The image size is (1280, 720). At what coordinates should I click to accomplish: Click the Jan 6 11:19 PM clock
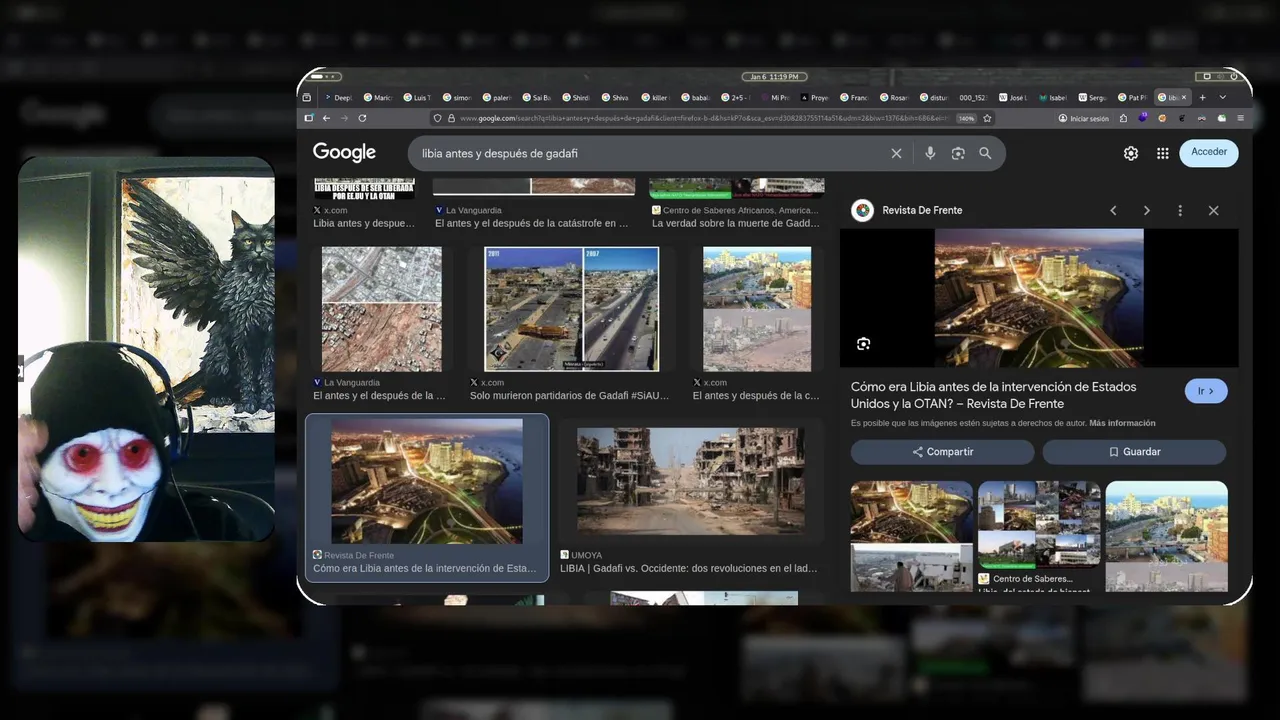point(774,76)
